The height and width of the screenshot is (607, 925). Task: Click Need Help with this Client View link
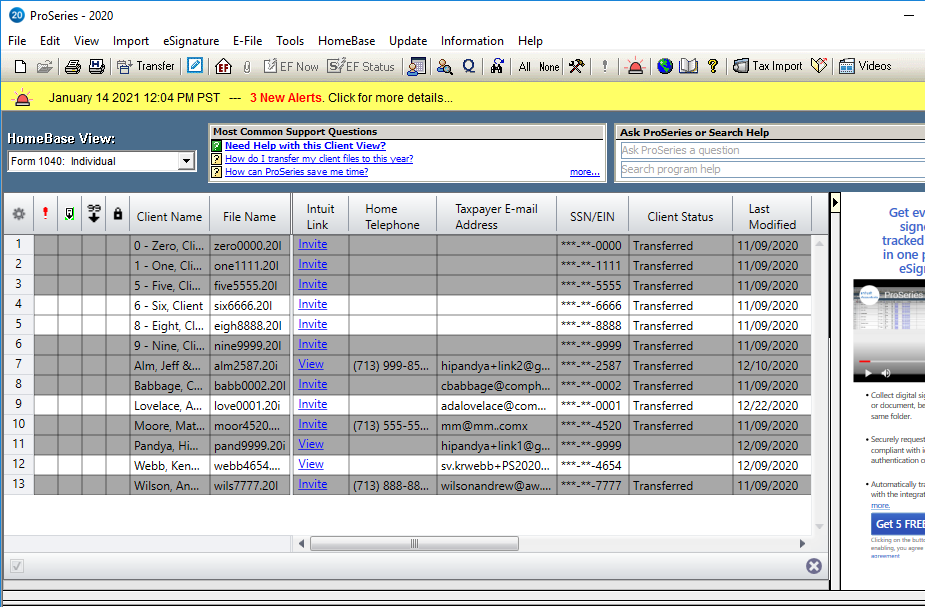coord(305,146)
